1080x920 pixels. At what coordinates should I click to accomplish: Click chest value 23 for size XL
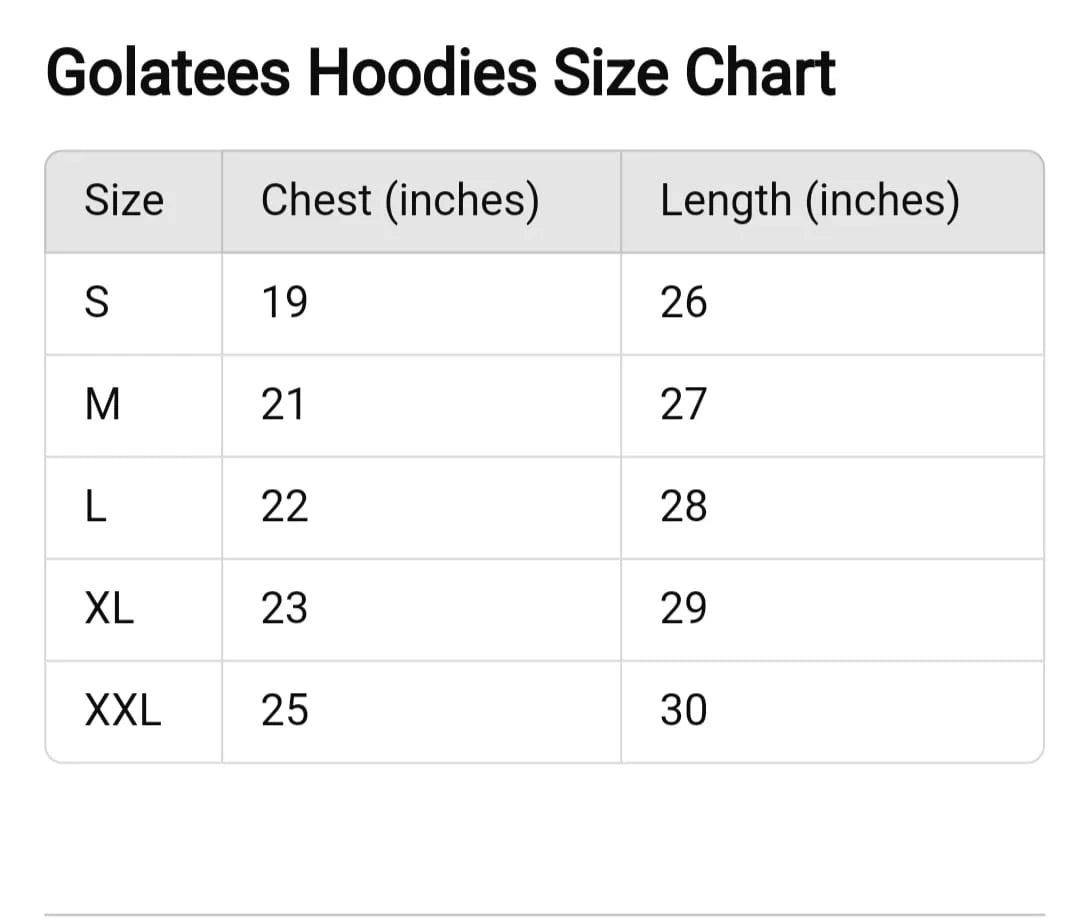[284, 609]
